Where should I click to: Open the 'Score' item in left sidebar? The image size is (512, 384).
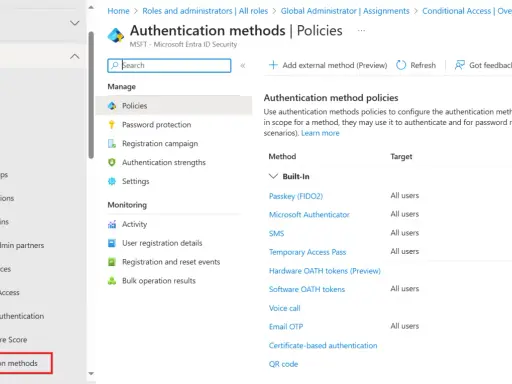point(14,340)
